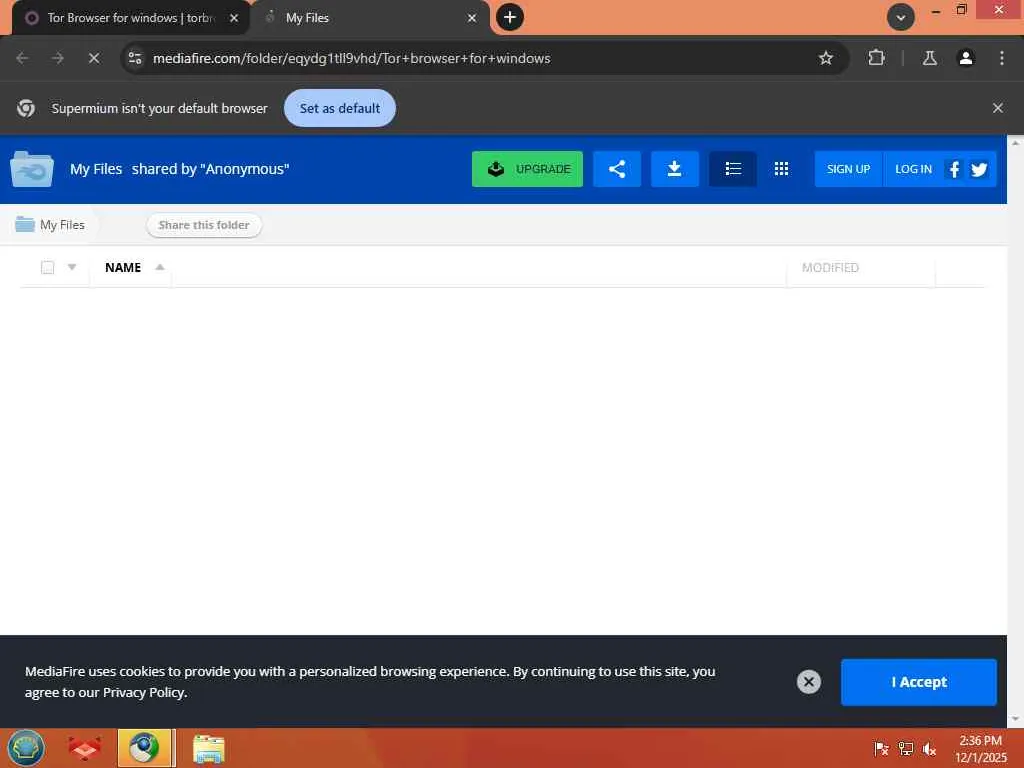Screen dimensions: 1024x768
Task: Open the Chrome Labs flask icon
Action: click(x=929, y=58)
